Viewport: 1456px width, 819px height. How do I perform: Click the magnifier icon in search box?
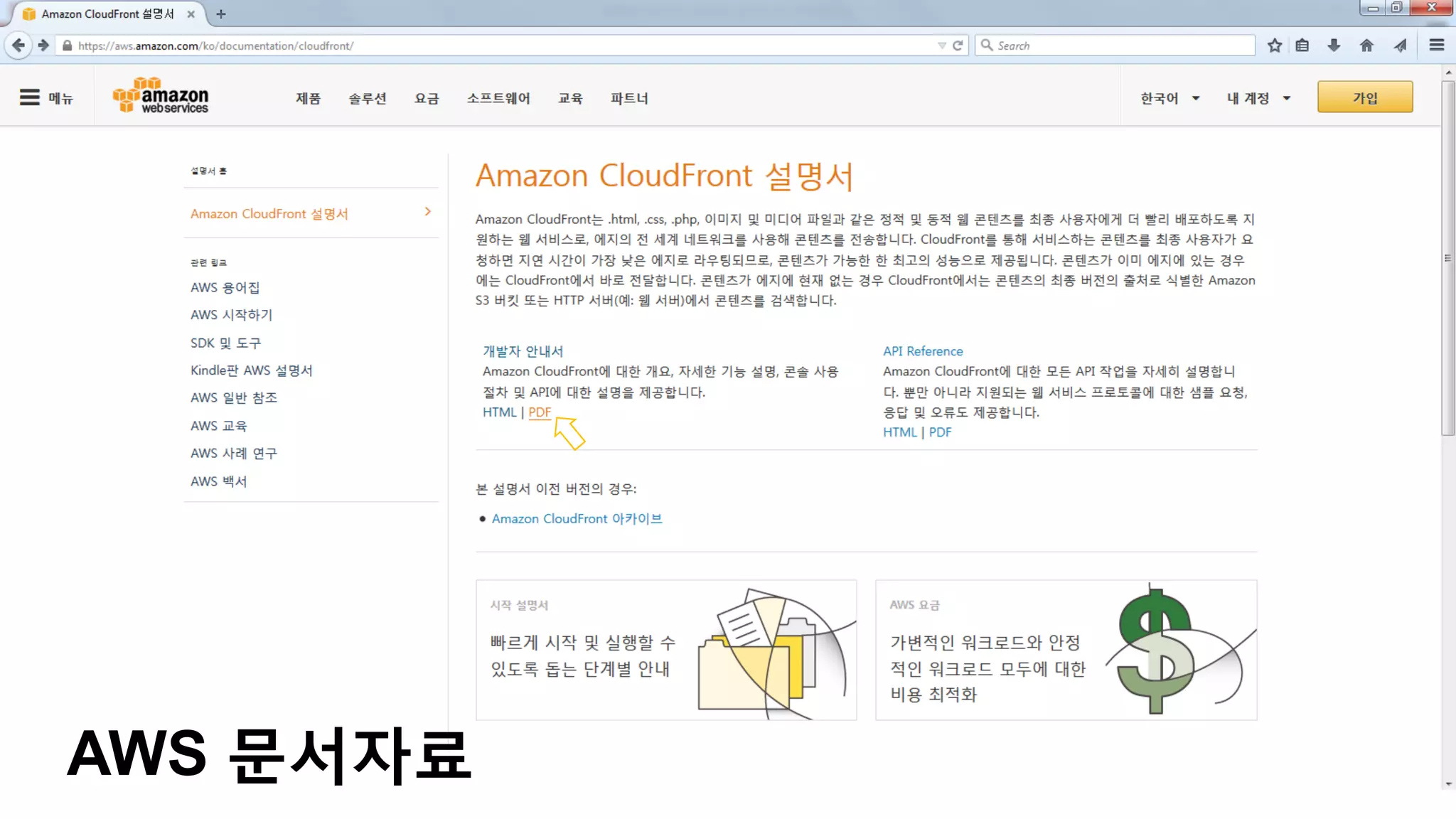[x=987, y=45]
